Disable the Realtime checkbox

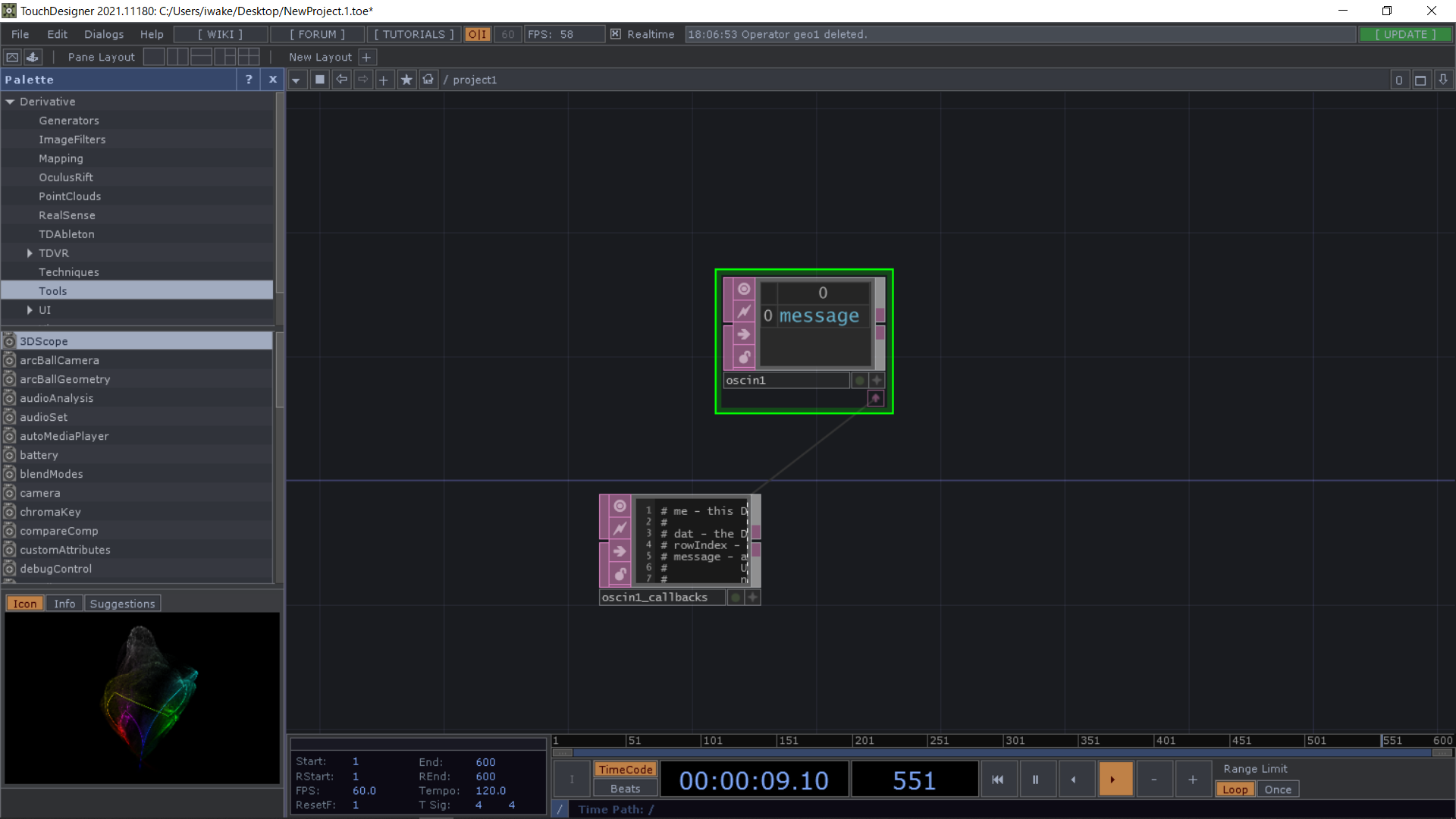tap(614, 34)
